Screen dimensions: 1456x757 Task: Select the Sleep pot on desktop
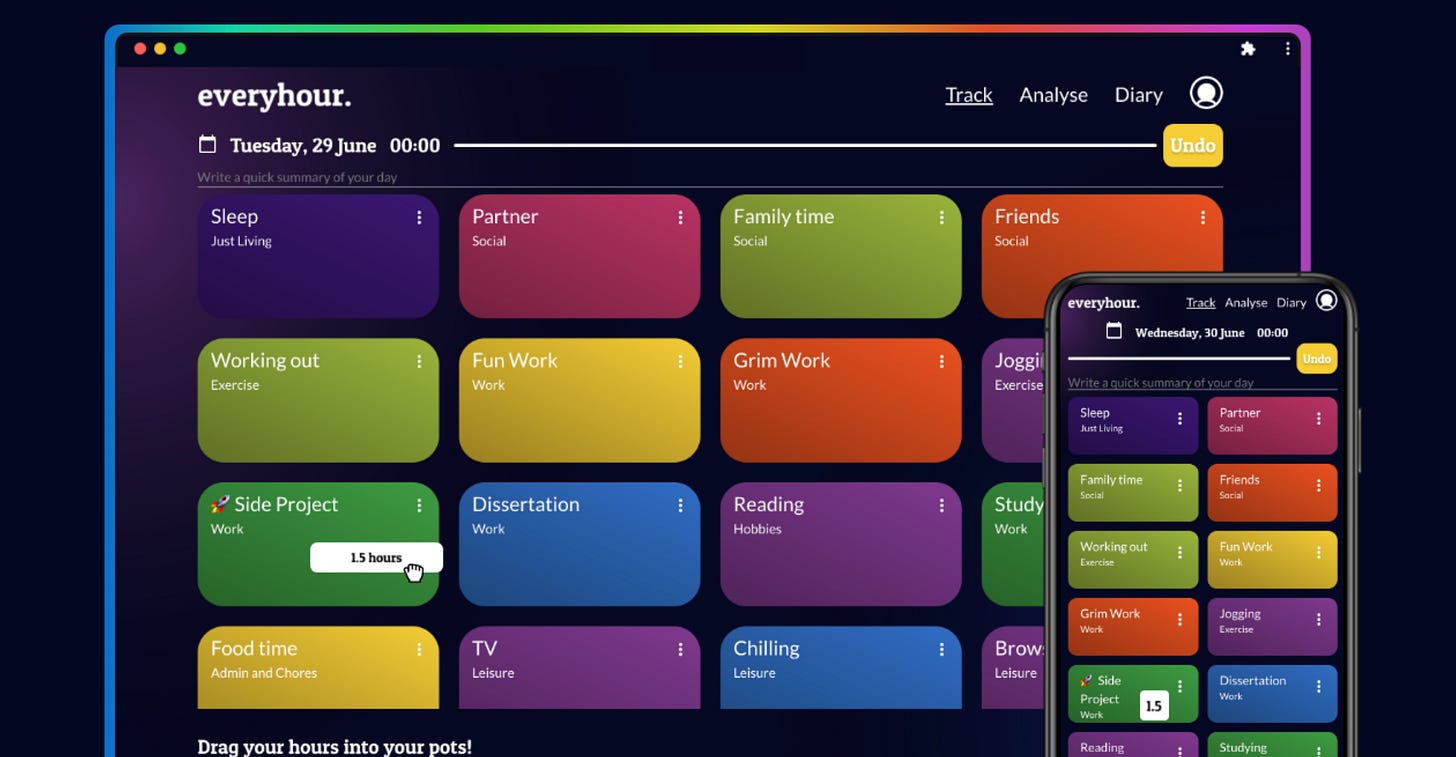click(x=318, y=256)
